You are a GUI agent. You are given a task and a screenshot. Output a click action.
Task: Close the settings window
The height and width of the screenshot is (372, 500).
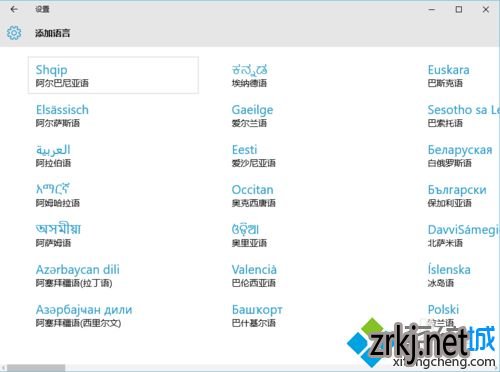486,9
